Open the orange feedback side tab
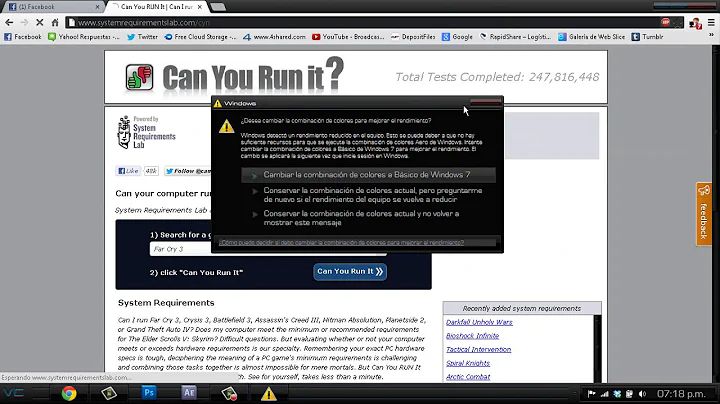 tap(703, 213)
